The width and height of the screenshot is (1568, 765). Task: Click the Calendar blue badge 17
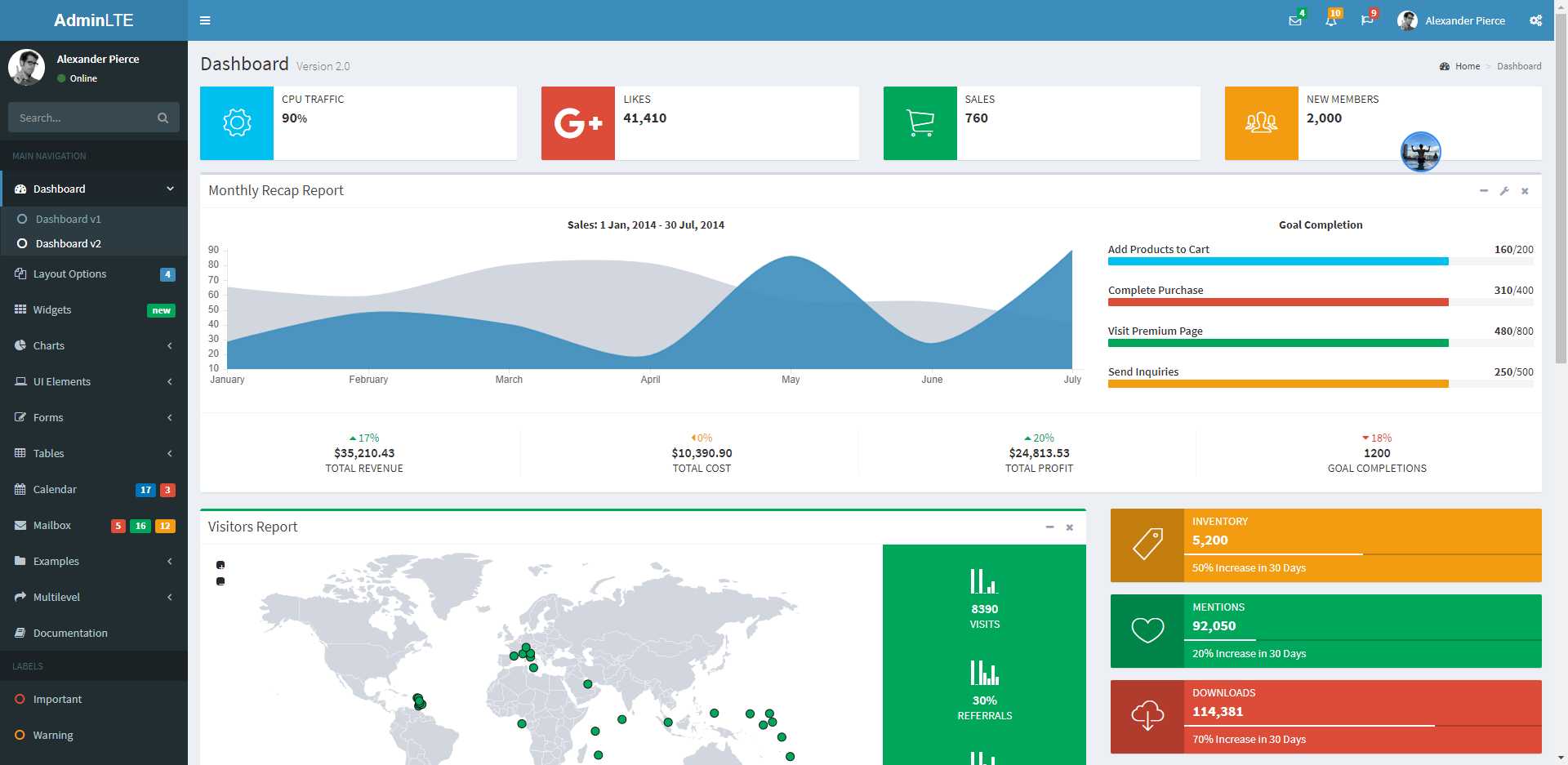pyautogui.click(x=145, y=490)
